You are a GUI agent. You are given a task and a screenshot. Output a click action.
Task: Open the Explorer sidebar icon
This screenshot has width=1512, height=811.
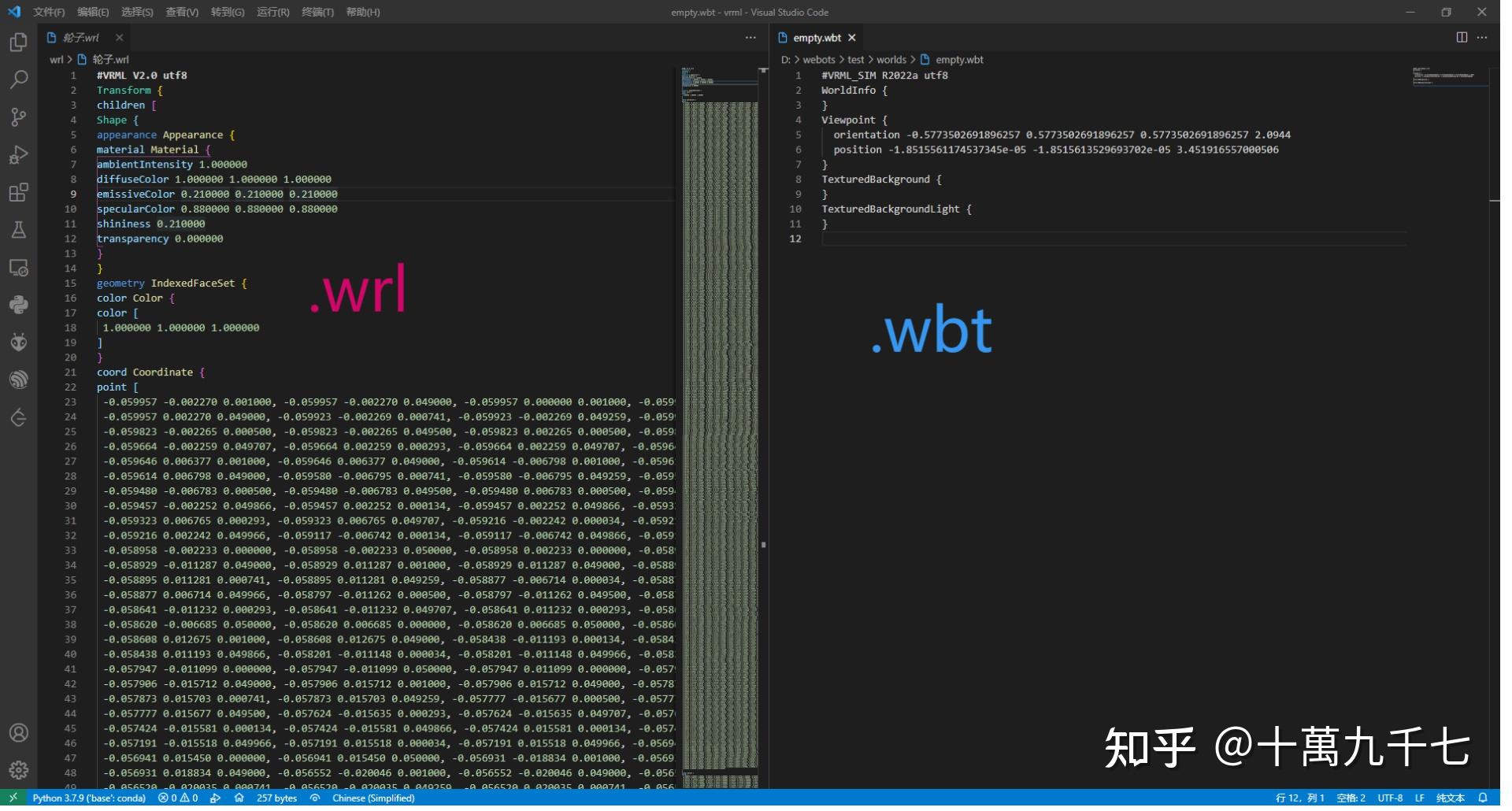pyautogui.click(x=19, y=42)
